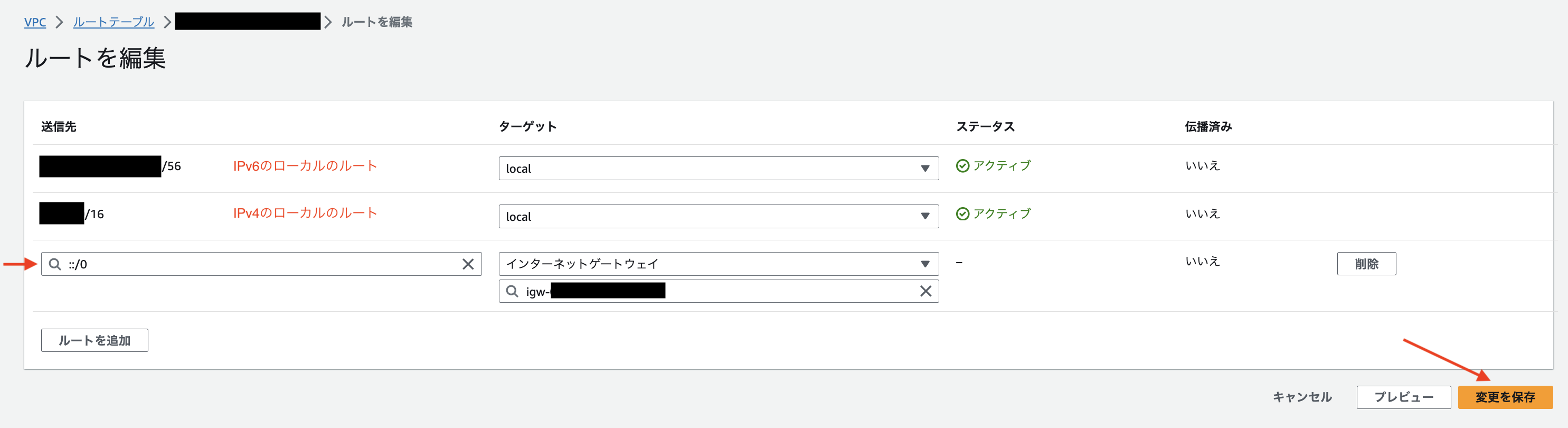Click the IPv4 route active status icon
This screenshot has height=428, width=1568.
tap(962, 213)
